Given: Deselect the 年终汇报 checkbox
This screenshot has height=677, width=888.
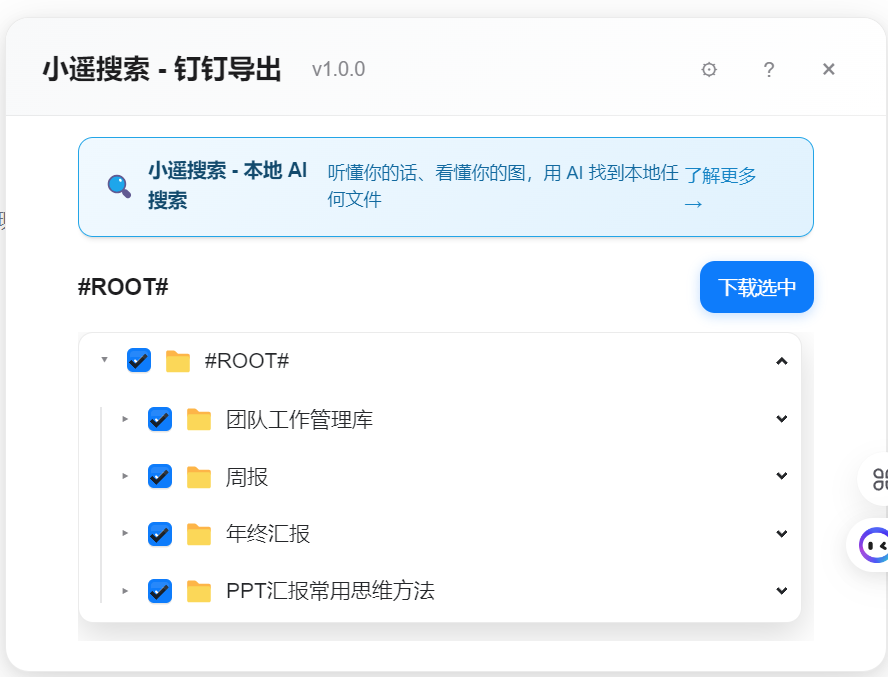Looking at the screenshot, I should click(160, 534).
